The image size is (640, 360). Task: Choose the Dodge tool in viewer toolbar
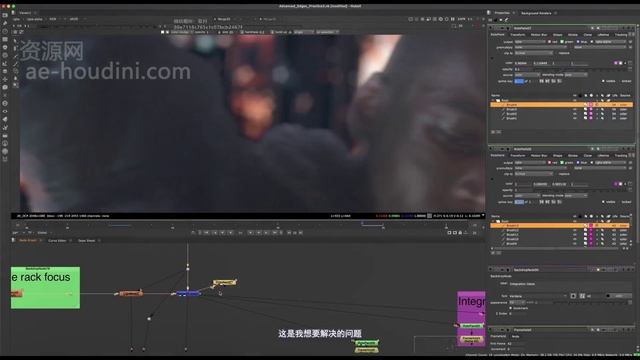[16, 85]
